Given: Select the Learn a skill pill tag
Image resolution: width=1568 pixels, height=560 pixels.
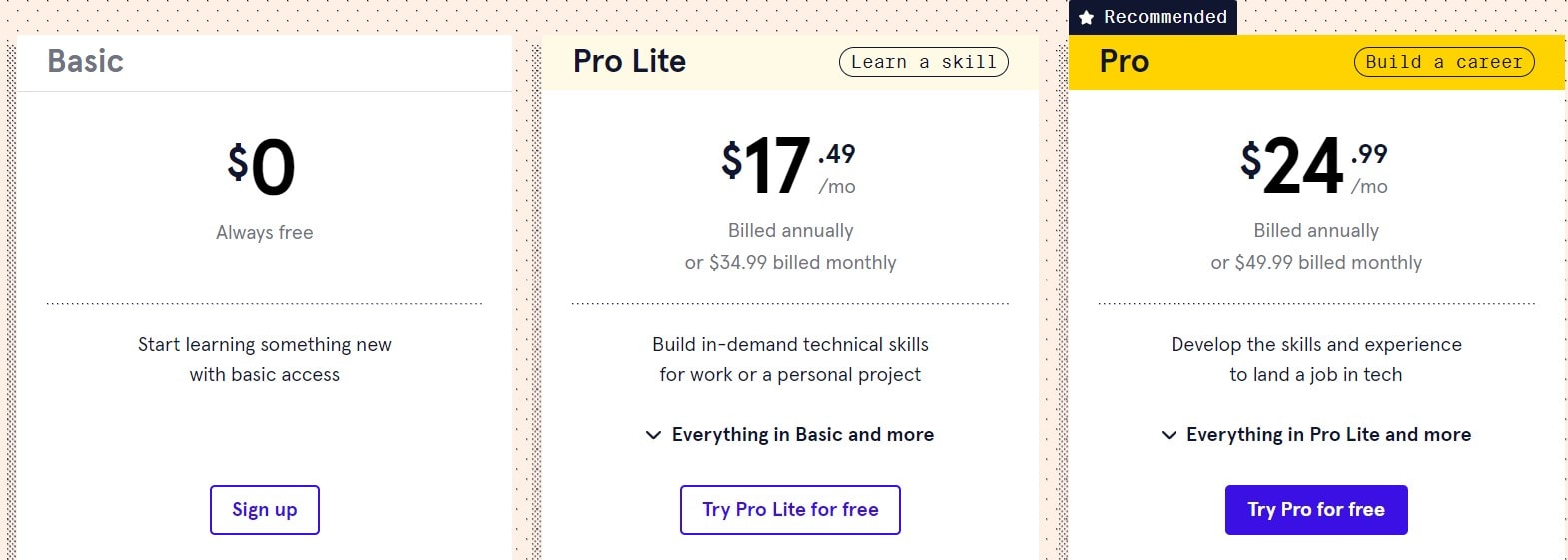Looking at the screenshot, I should click(x=923, y=62).
